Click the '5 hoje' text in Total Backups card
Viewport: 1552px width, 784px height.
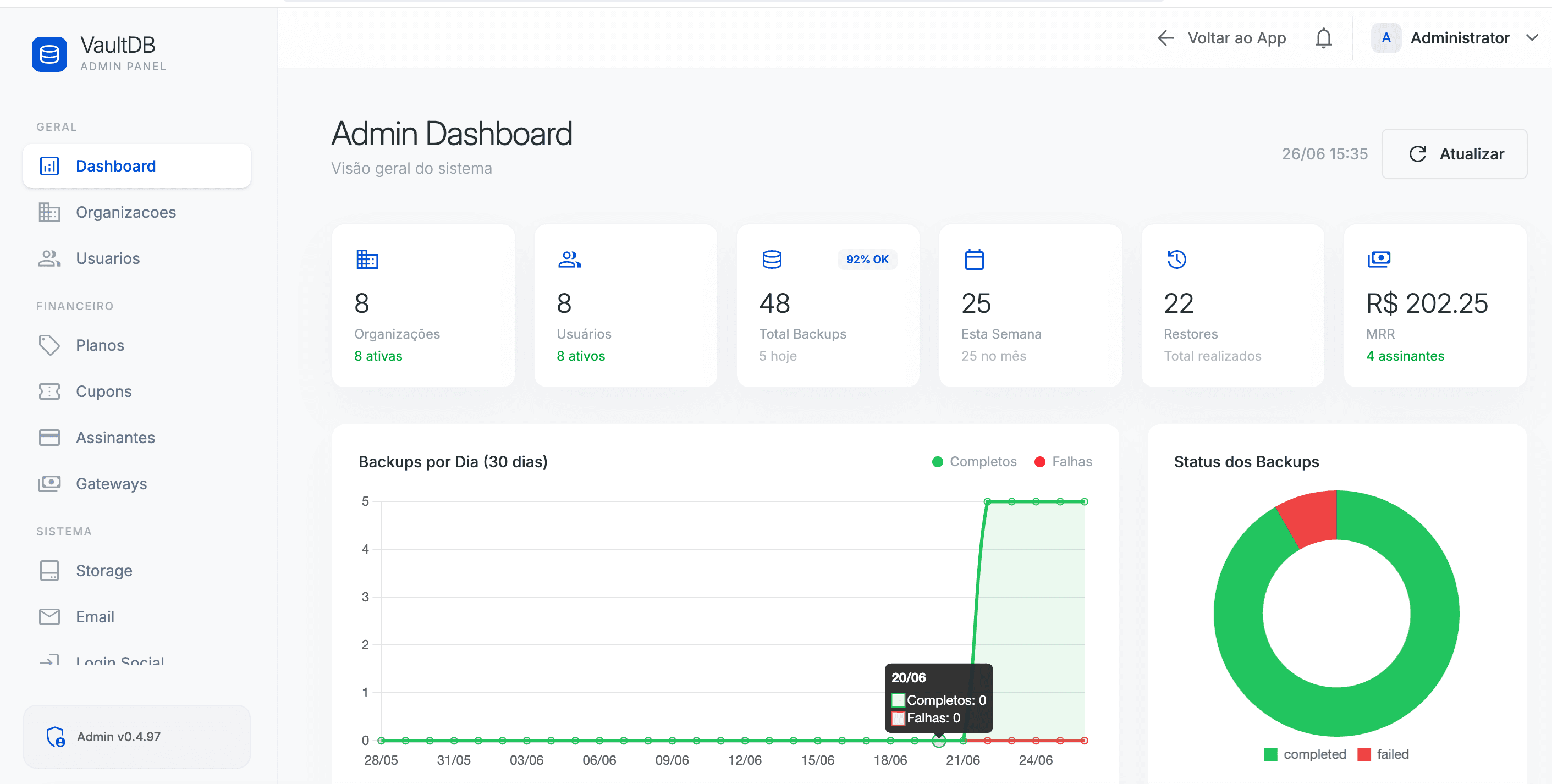(777, 356)
